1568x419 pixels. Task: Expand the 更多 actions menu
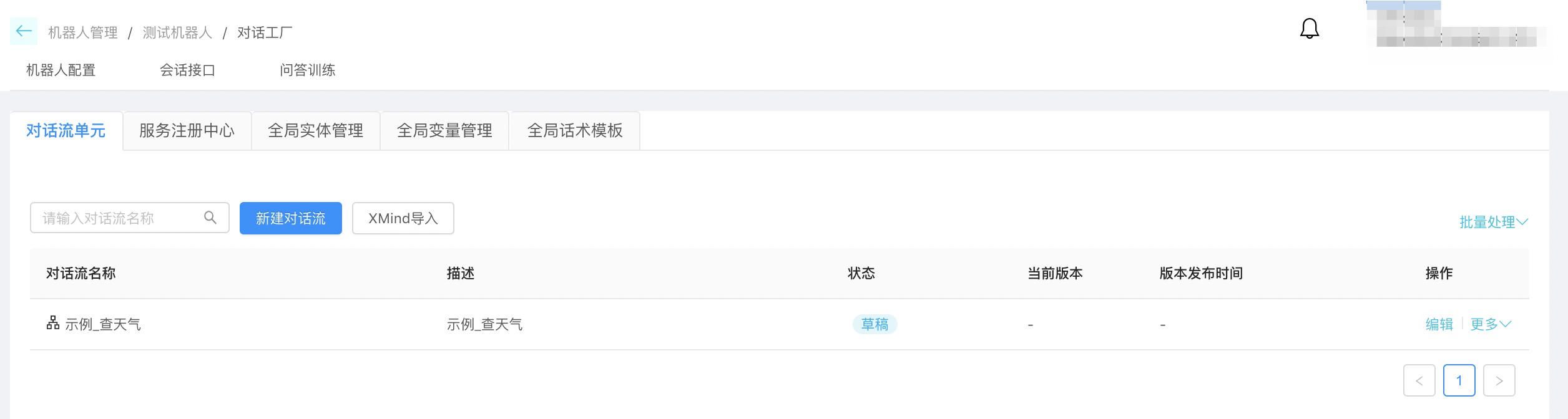(x=1491, y=324)
